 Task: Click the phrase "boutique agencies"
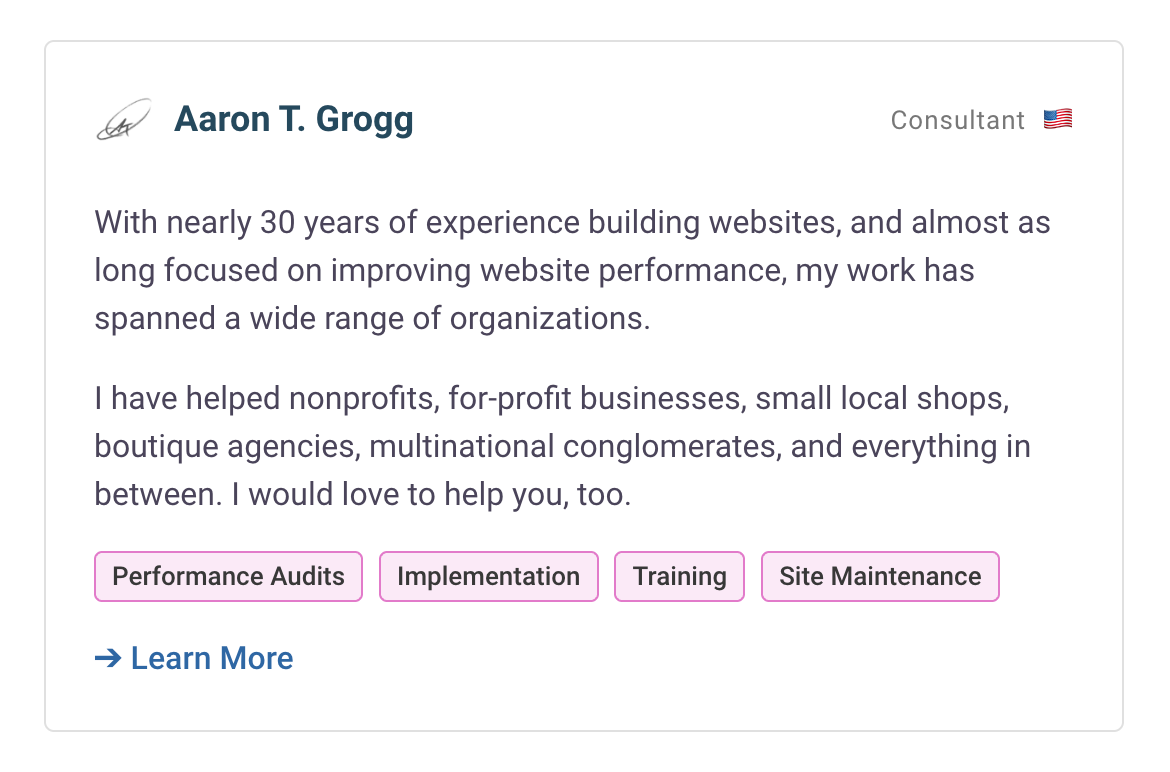click(x=226, y=446)
